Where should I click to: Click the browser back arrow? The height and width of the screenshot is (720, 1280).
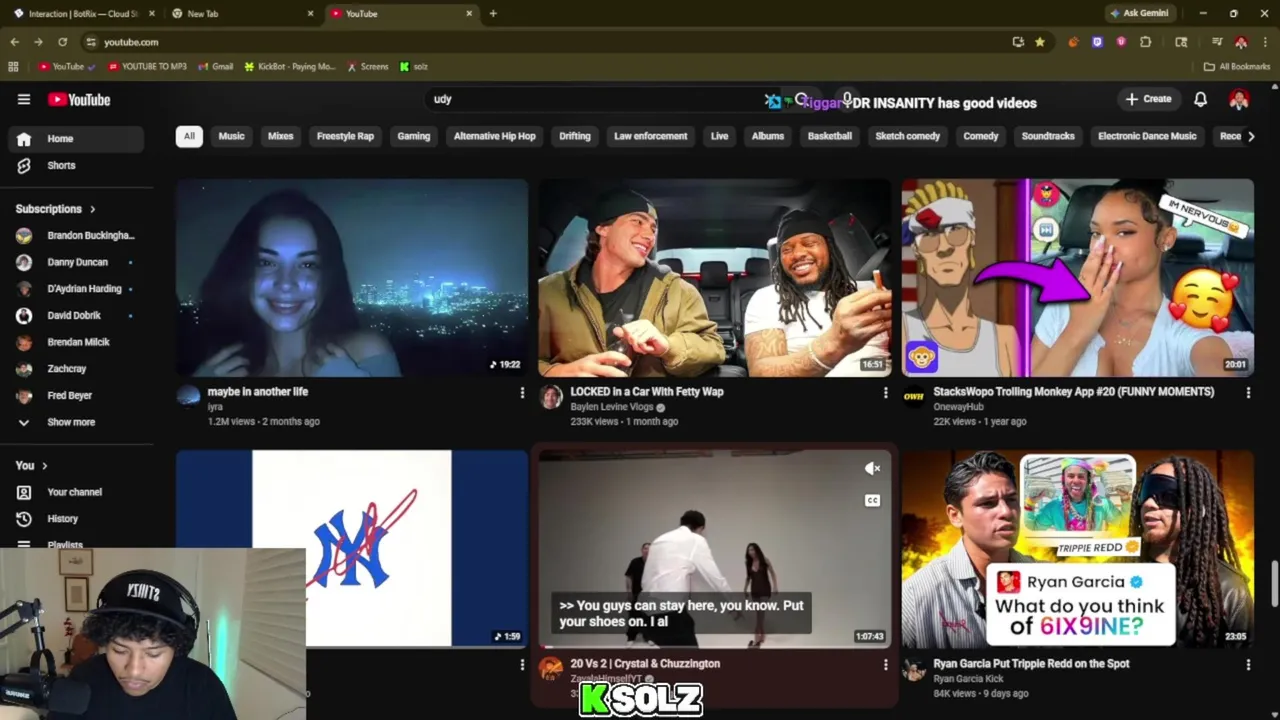[x=14, y=42]
